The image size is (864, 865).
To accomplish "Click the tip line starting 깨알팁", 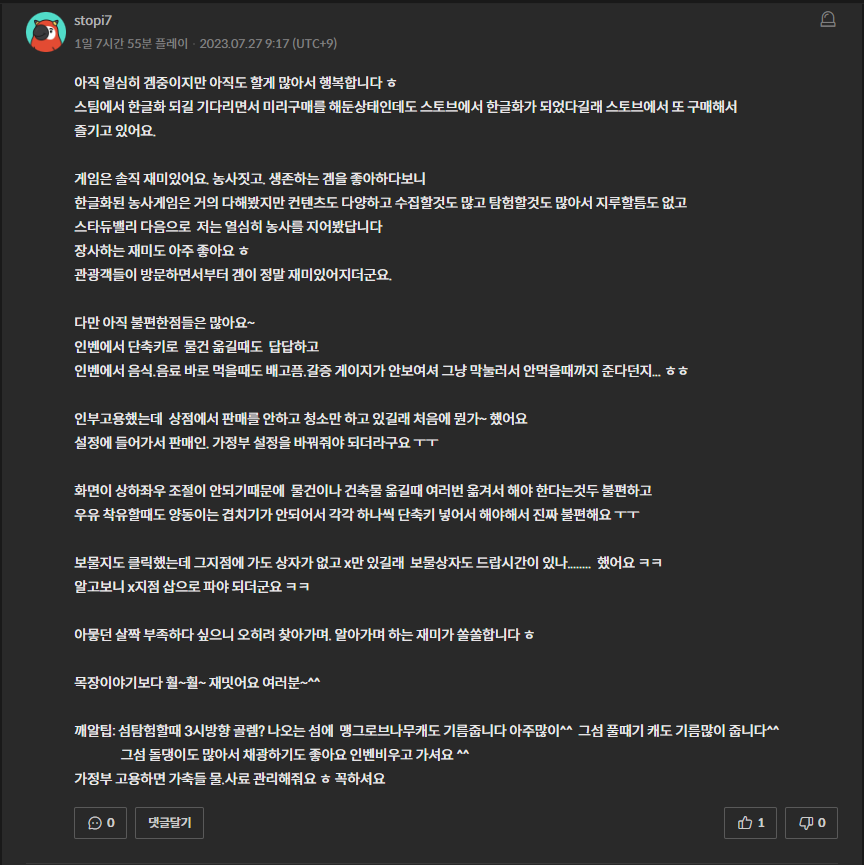I will pos(426,730).
